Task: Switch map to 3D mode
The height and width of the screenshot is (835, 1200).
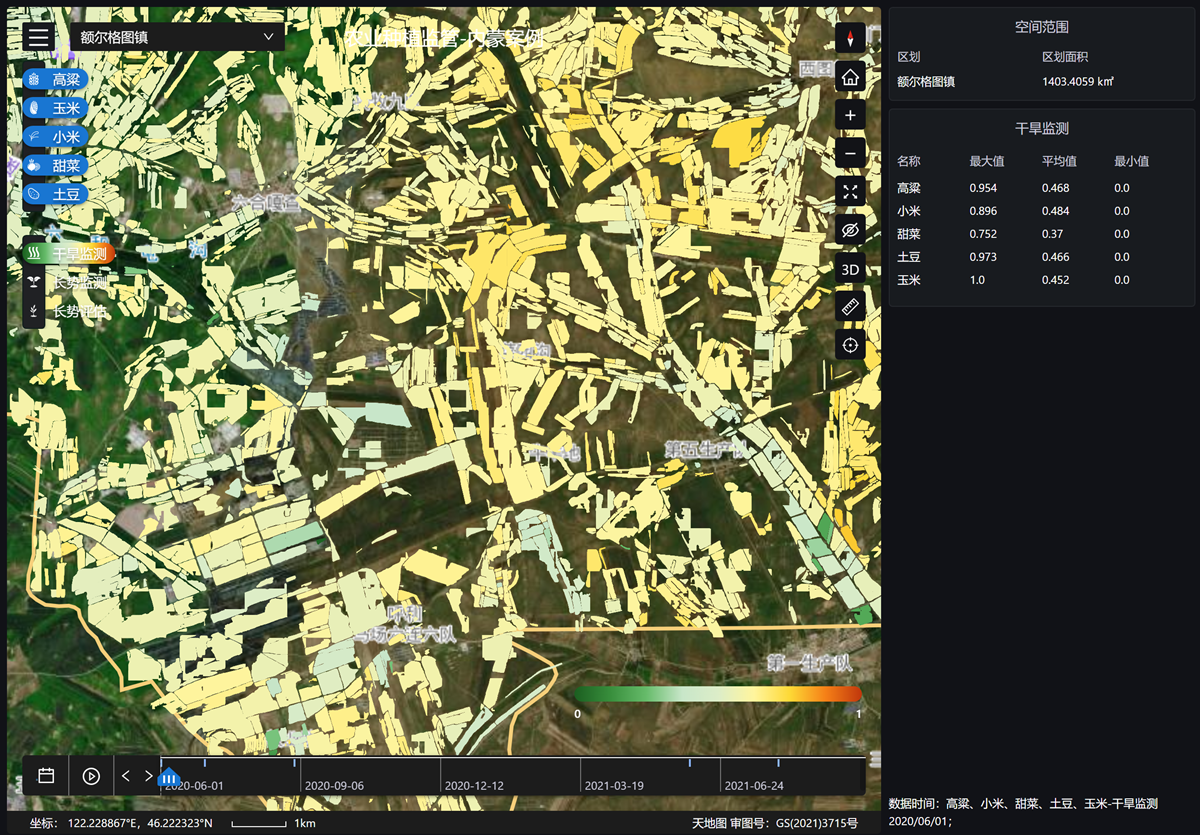Action: click(x=850, y=269)
